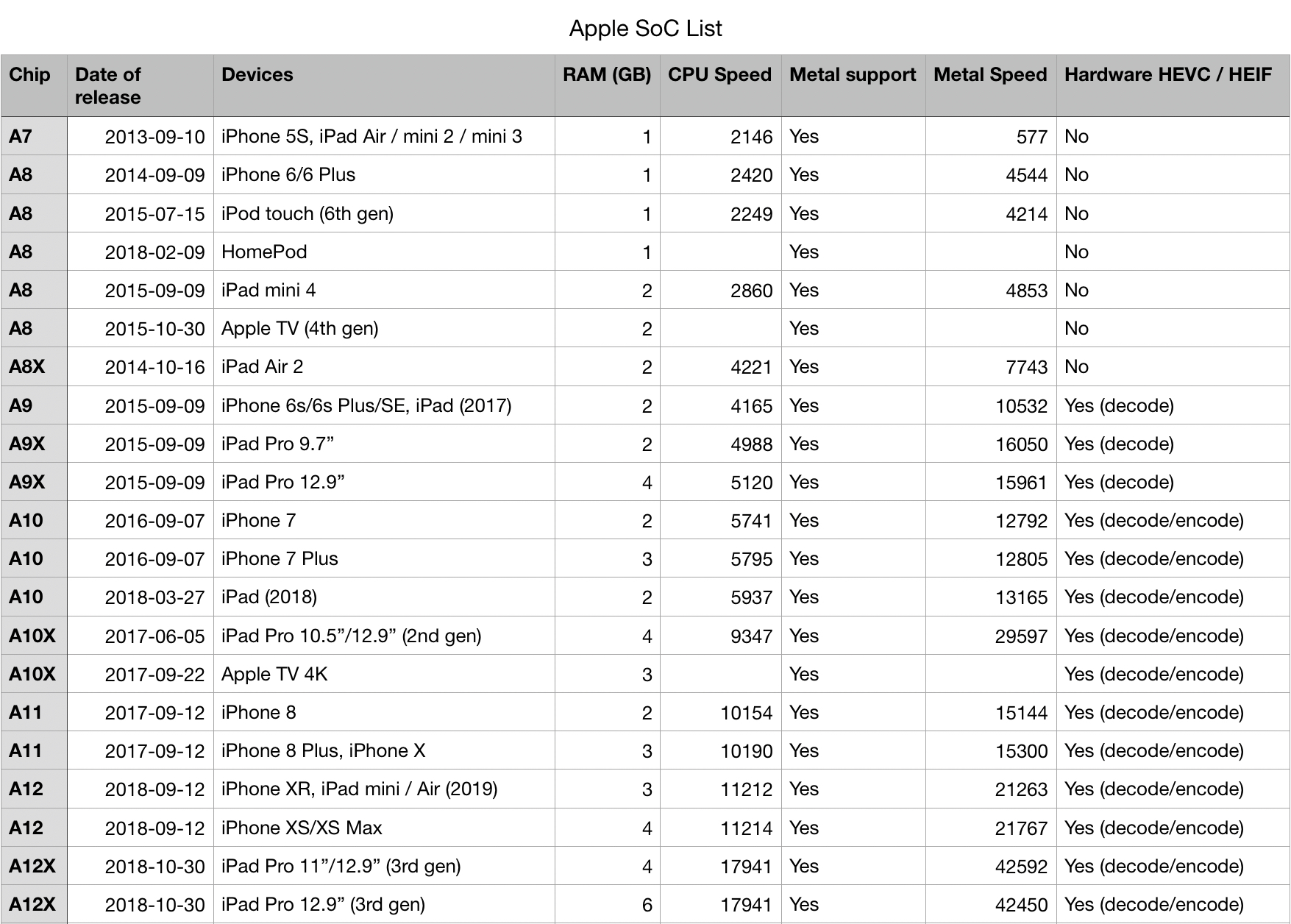Select the Chip column header

pyautogui.click(x=34, y=85)
